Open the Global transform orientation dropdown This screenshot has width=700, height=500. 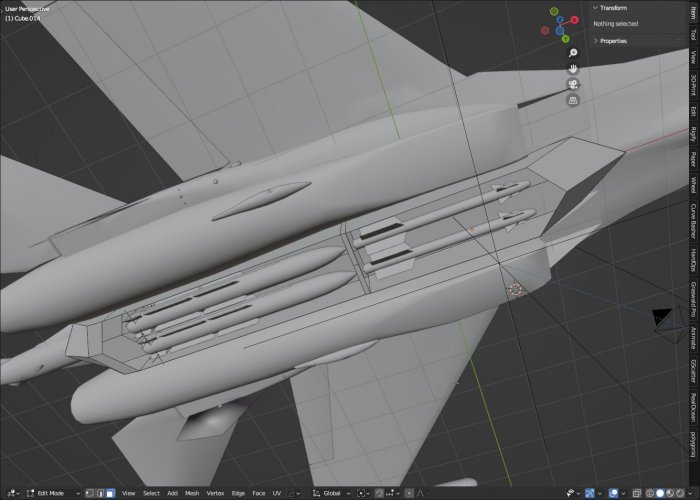(x=332, y=493)
